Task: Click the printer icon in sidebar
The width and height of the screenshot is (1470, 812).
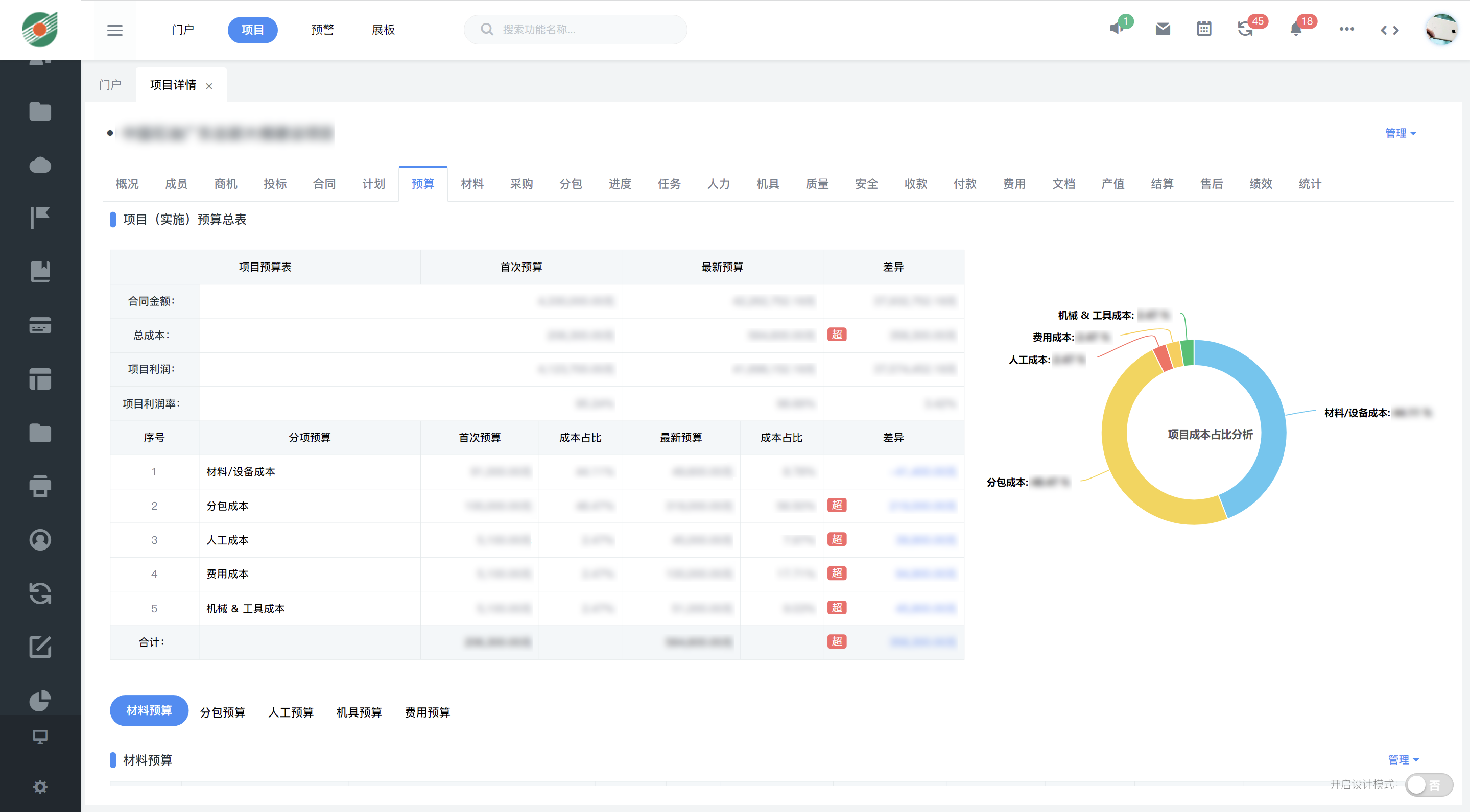Action: tap(40, 486)
